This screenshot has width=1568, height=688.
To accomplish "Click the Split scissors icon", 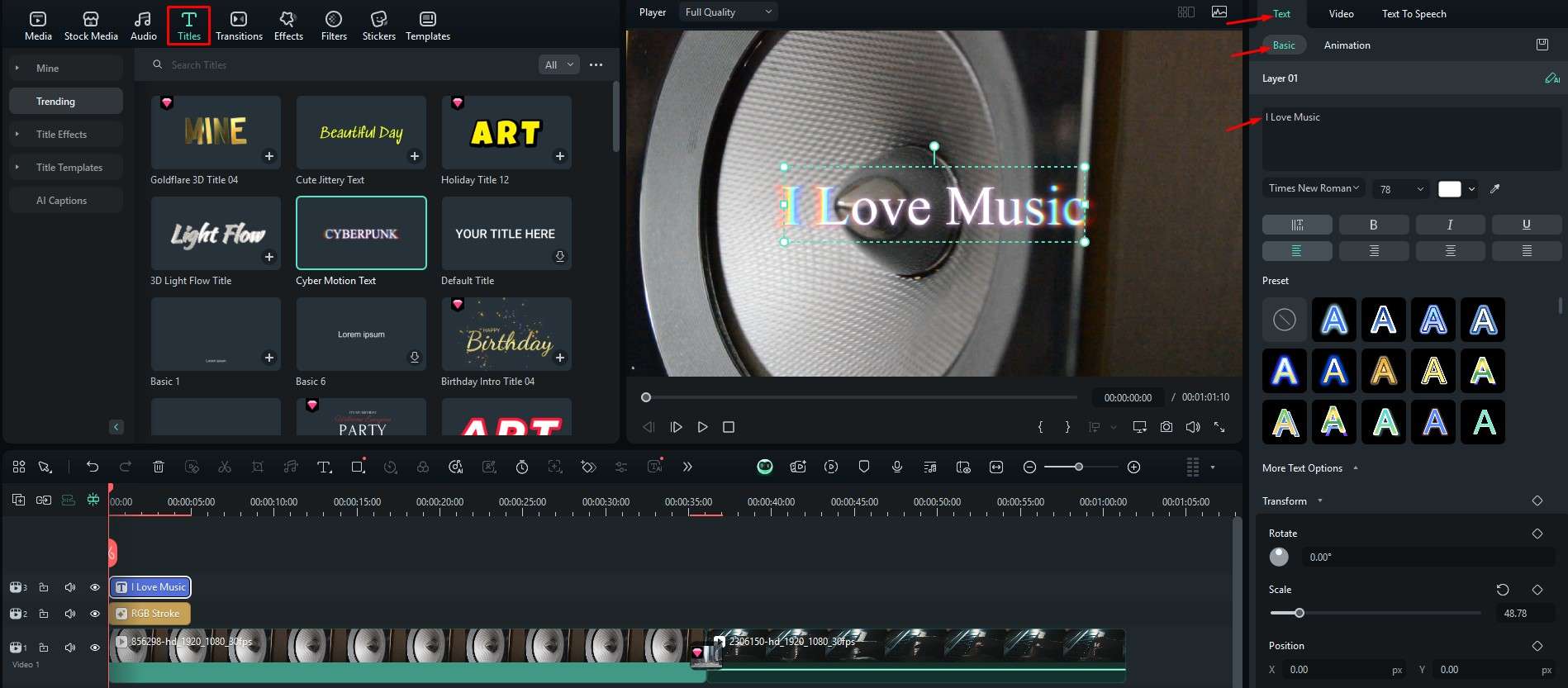I will (x=225, y=467).
